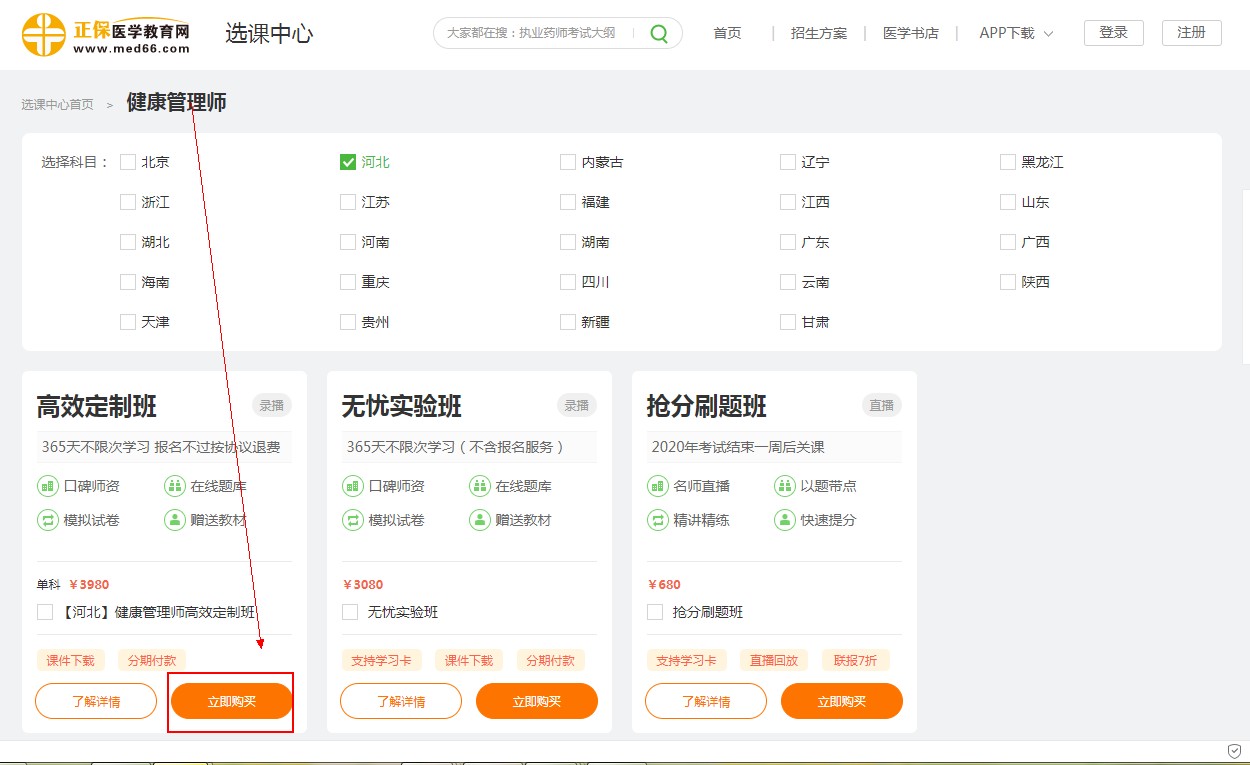Click 了解详情 under 抢分刷题班
This screenshot has height=765, width=1250.
705,701
